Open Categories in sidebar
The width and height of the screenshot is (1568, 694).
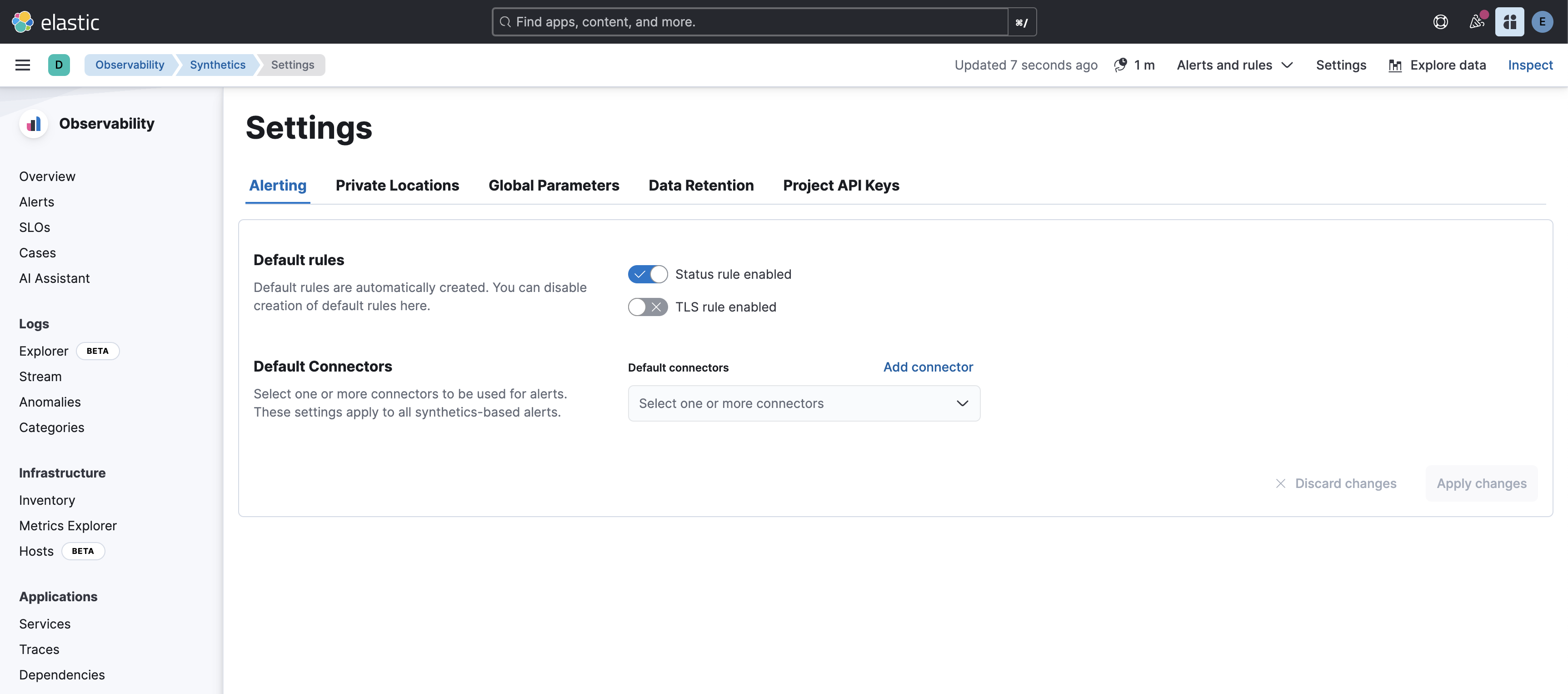point(52,428)
